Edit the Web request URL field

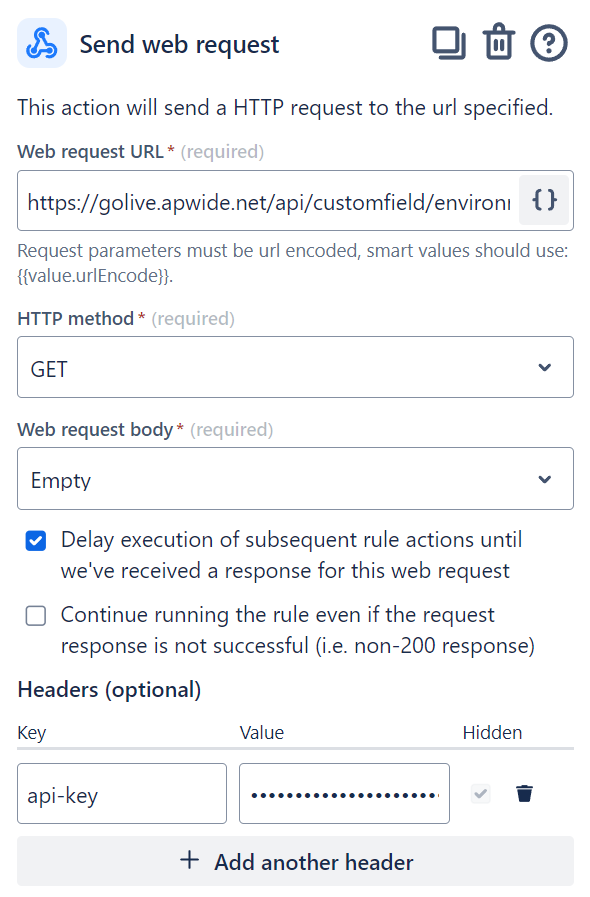pyautogui.click(x=268, y=201)
